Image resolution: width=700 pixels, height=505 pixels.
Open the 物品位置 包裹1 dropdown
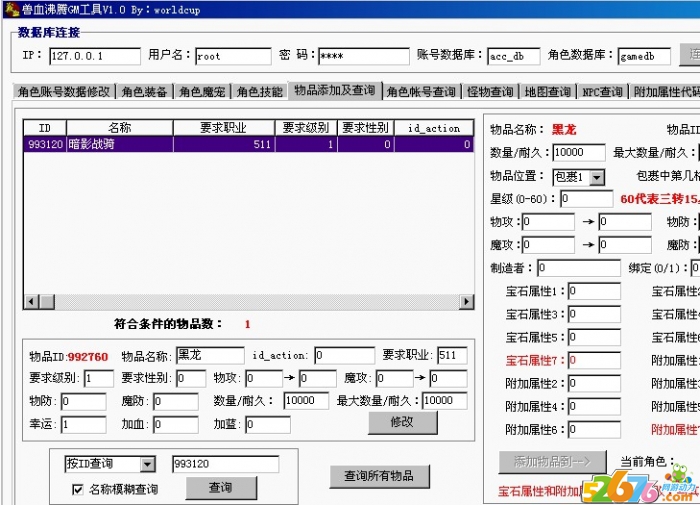(x=597, y=177)
